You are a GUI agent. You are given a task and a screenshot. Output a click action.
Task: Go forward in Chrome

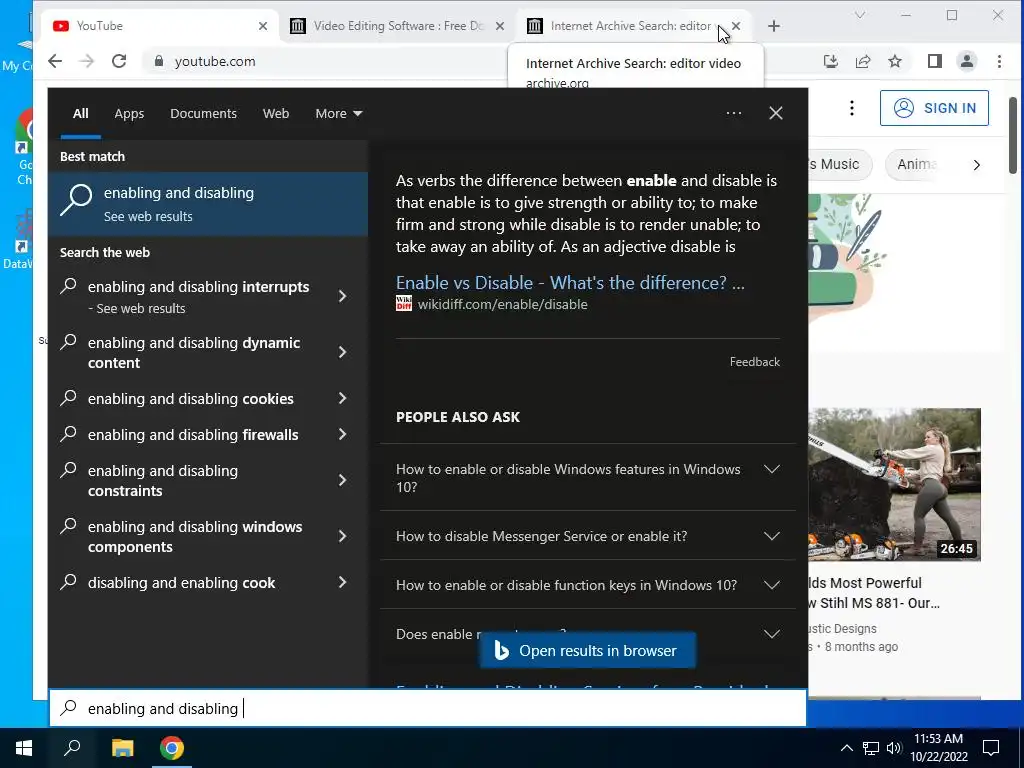point(86,61)
